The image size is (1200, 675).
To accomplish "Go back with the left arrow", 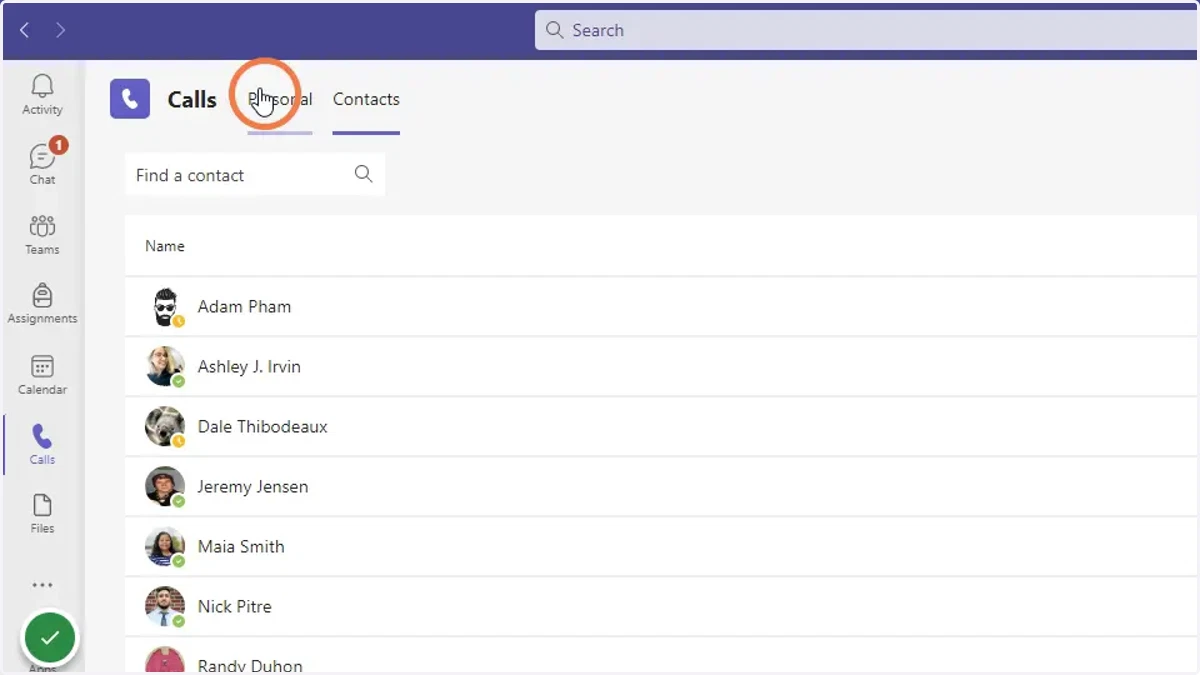I will [24, 30].
